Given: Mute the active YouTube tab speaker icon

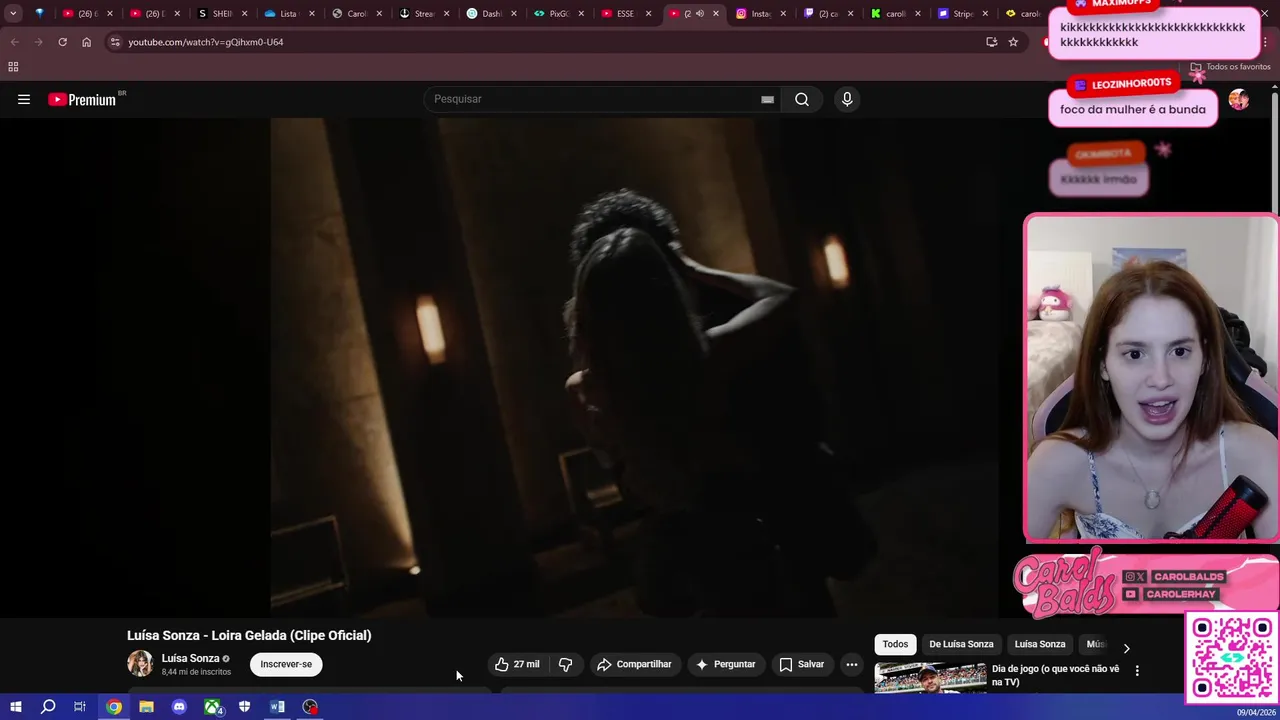Looking at the screenshot, I should click(699, 14).
